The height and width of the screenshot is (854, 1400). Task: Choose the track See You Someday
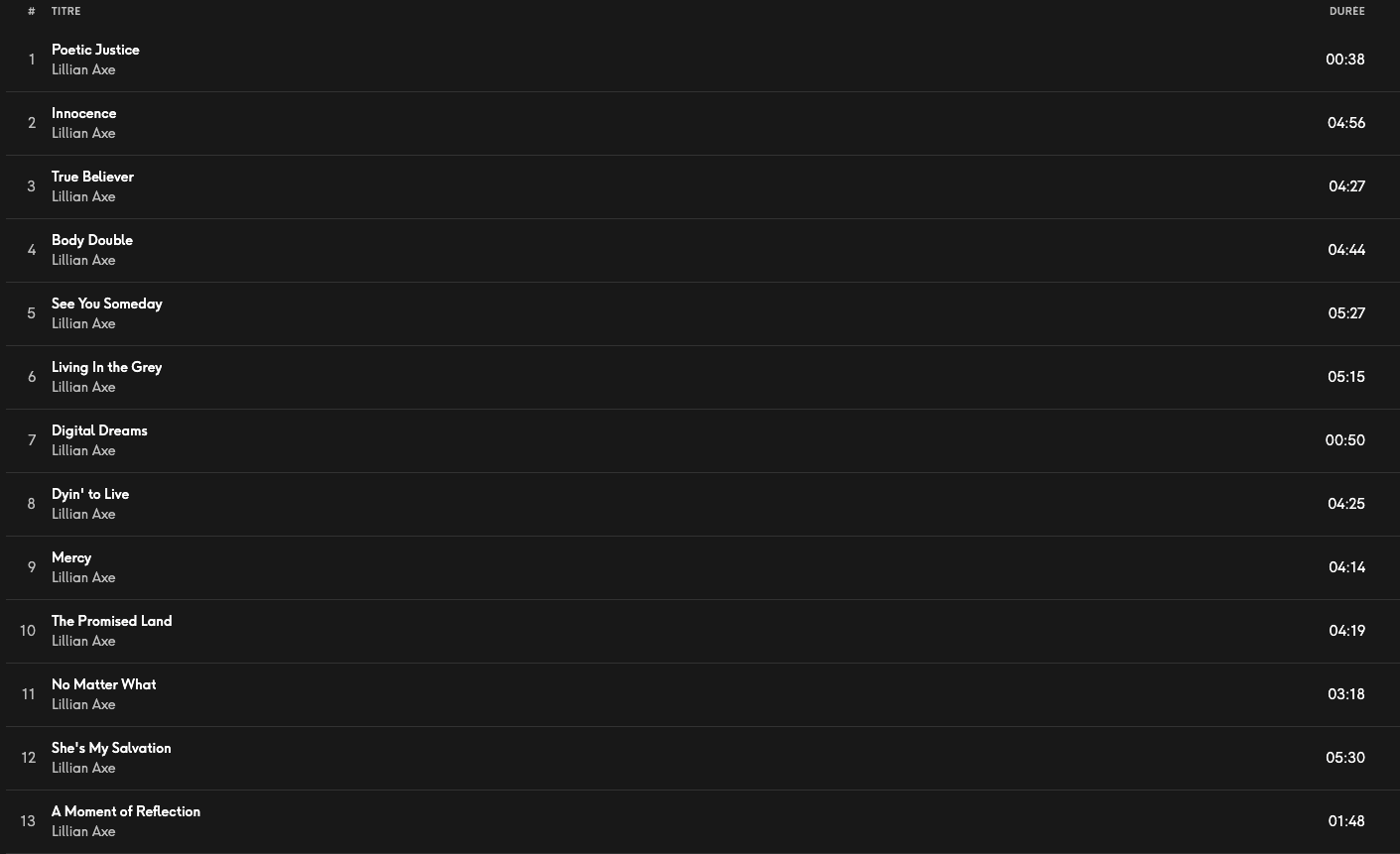106,304
